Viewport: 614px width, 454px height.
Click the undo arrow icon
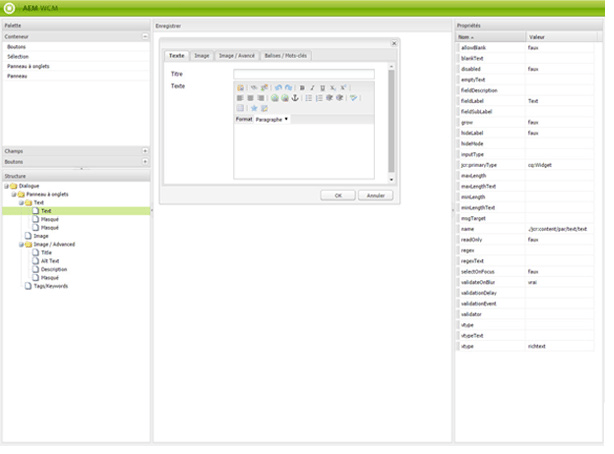pos(278,88)
